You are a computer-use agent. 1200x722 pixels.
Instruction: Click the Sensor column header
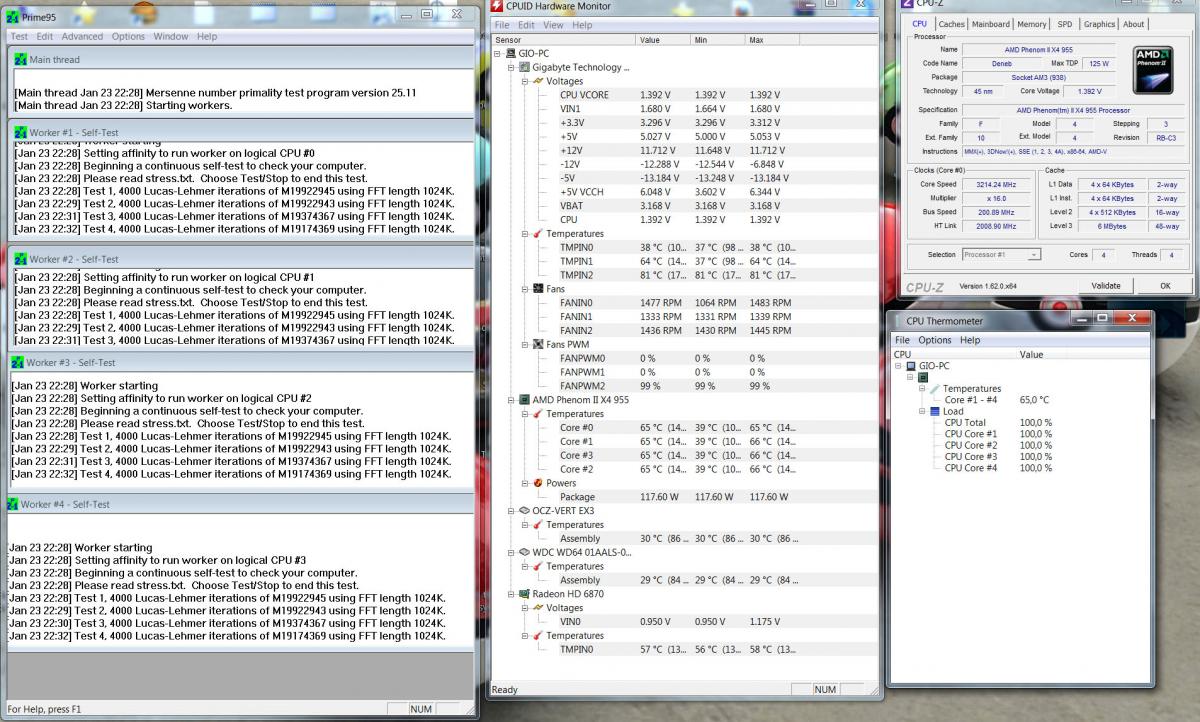pos(564,40)
